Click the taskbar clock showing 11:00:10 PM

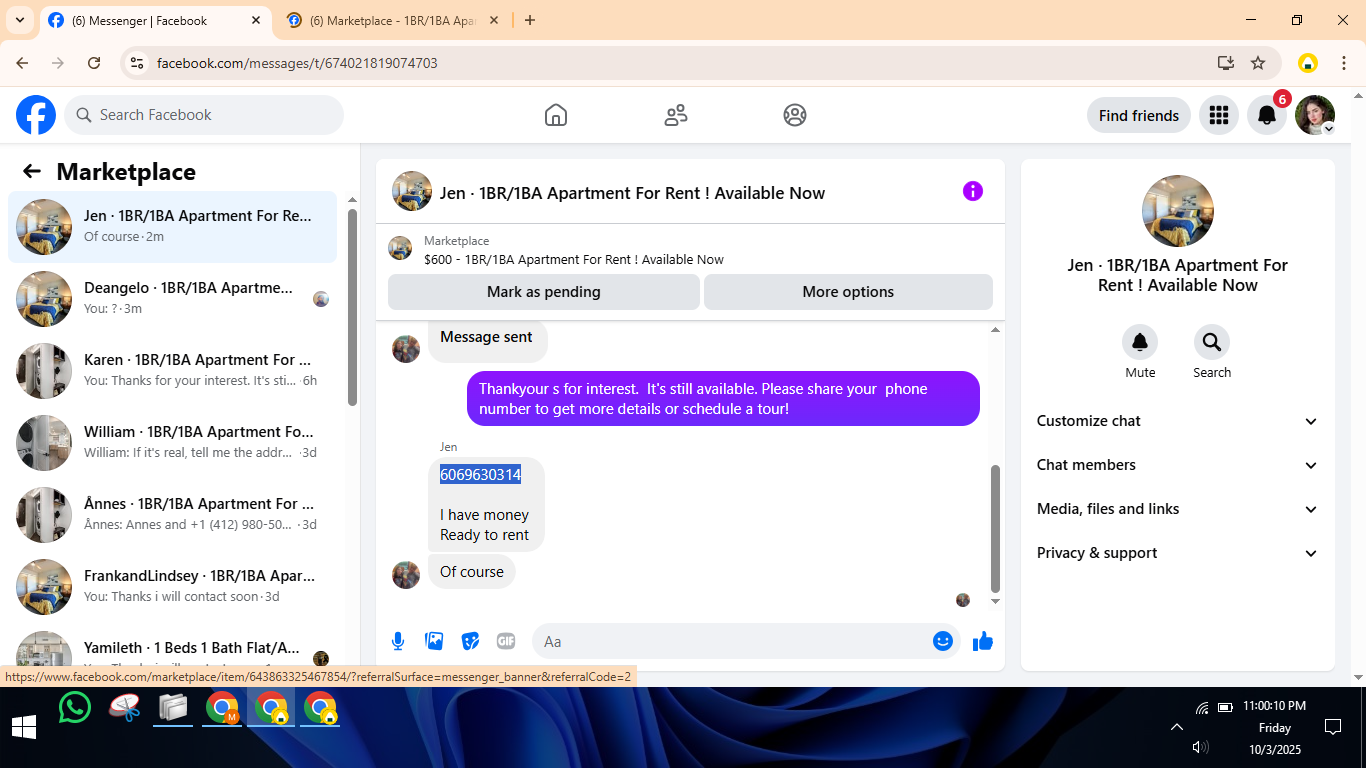[1274, 706]
